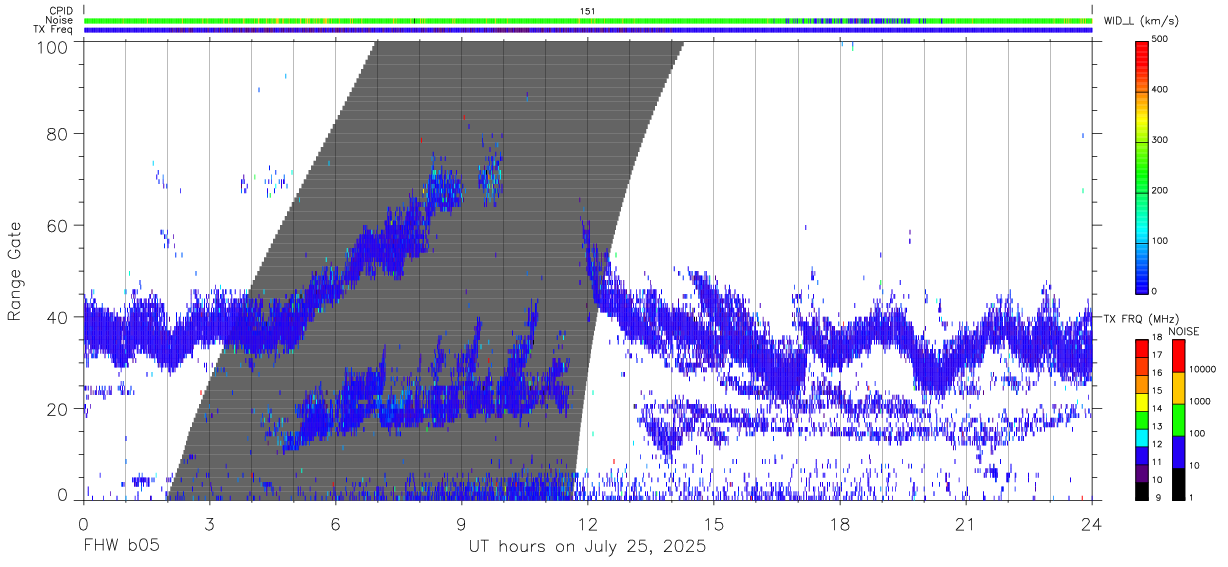Screen dimensions: 1228x567
Task: Click the 300 tick on the width colorbar
Action: point(1161,140)
